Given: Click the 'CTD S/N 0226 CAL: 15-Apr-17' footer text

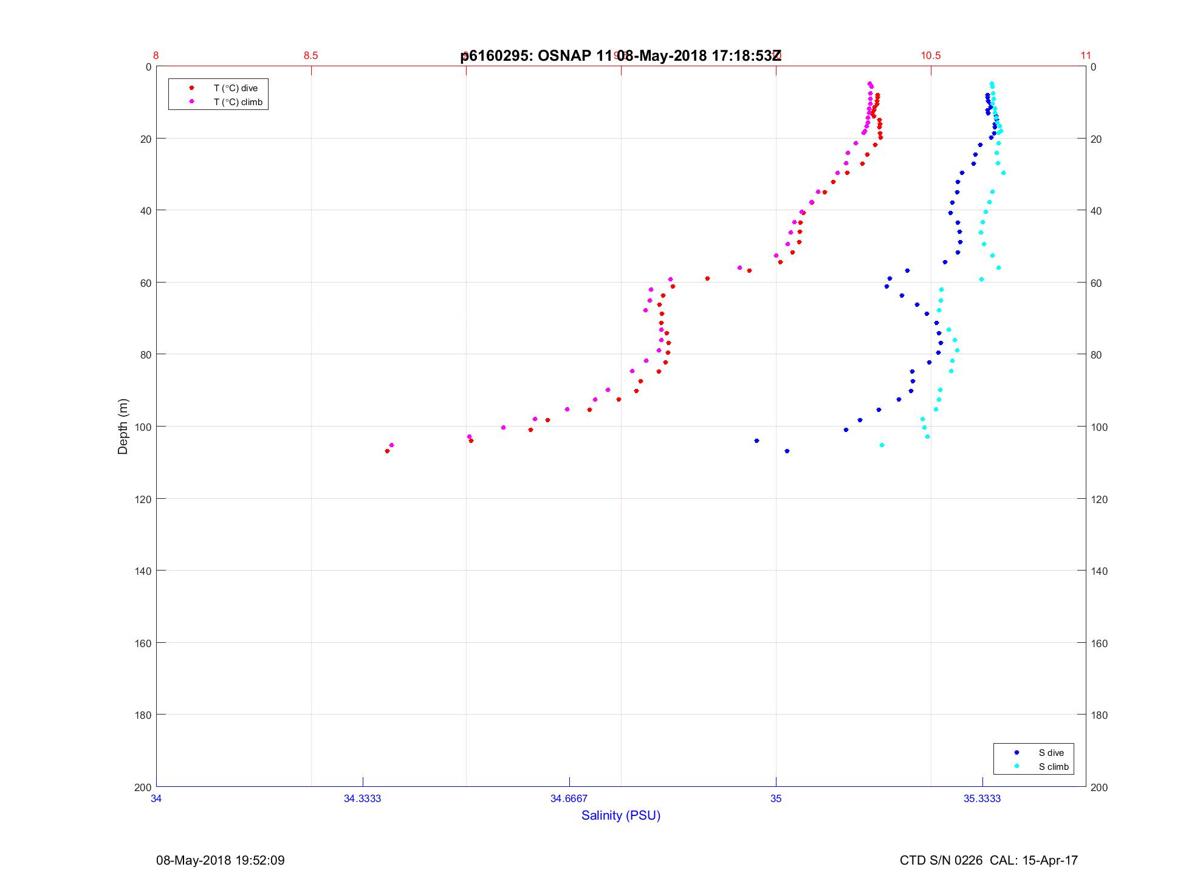Looking at the screenshot, I should [x=989, y=860].
